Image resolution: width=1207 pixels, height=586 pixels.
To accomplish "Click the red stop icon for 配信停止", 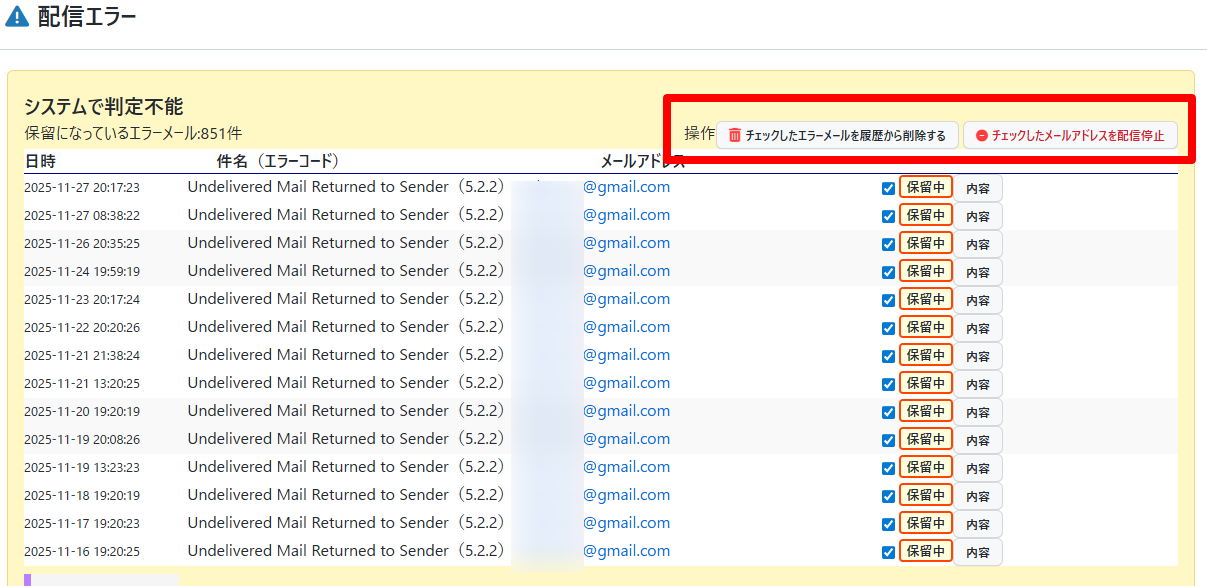I will pos(982,135).
